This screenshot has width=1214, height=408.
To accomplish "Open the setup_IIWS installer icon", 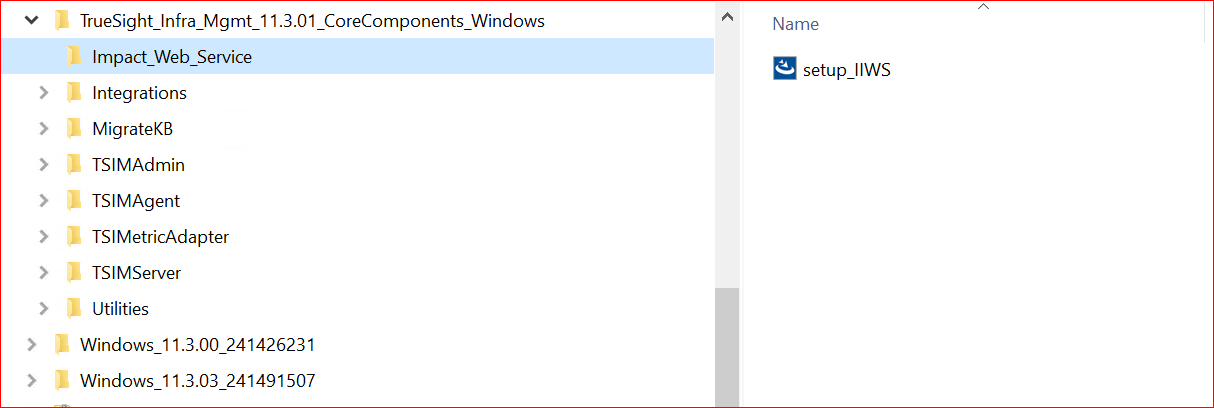I will click(x=785, y=69).
